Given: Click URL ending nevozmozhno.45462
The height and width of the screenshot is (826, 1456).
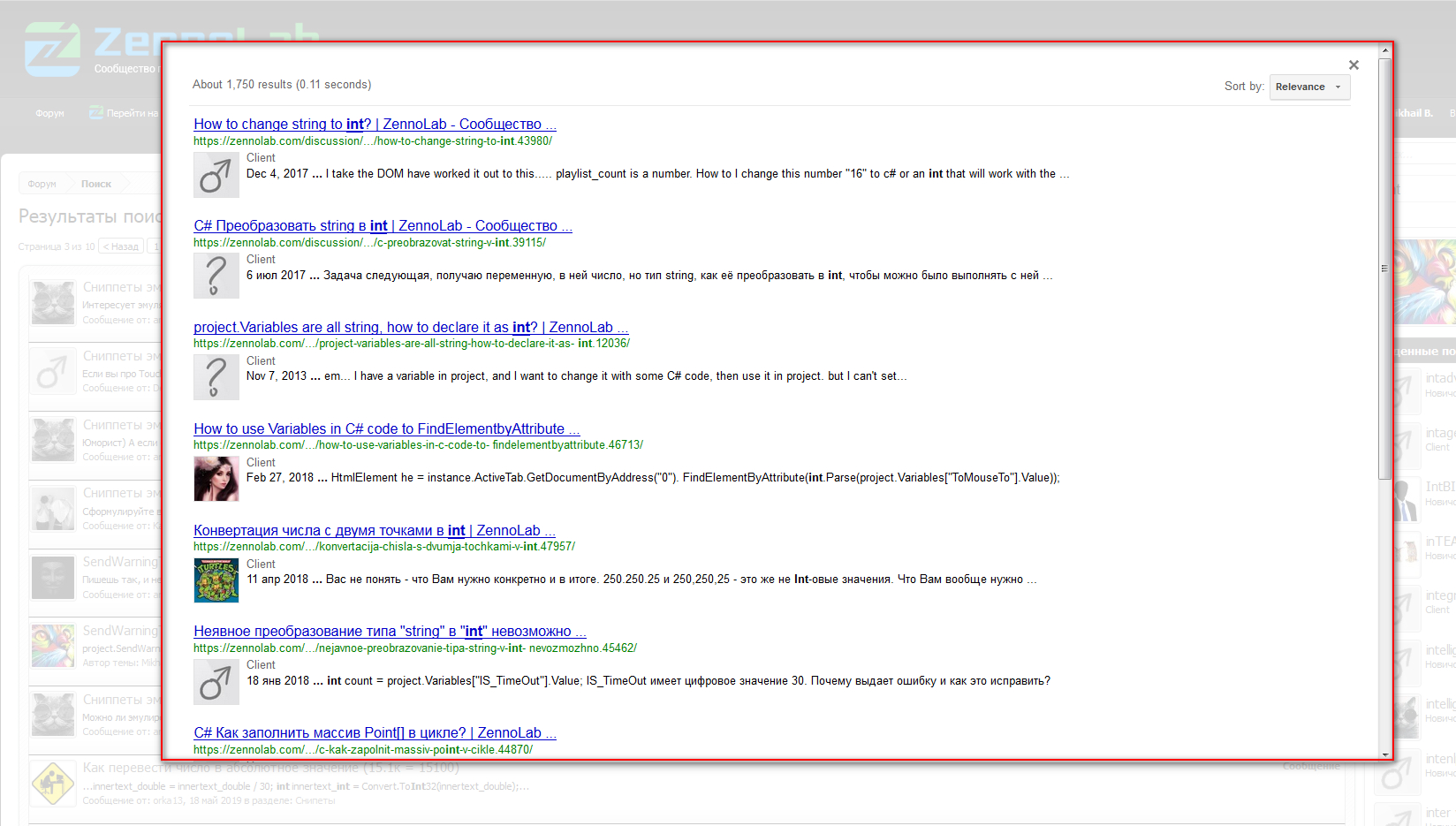Looking at the screenshot, I should pyautogui.click(x=415, y=648).
